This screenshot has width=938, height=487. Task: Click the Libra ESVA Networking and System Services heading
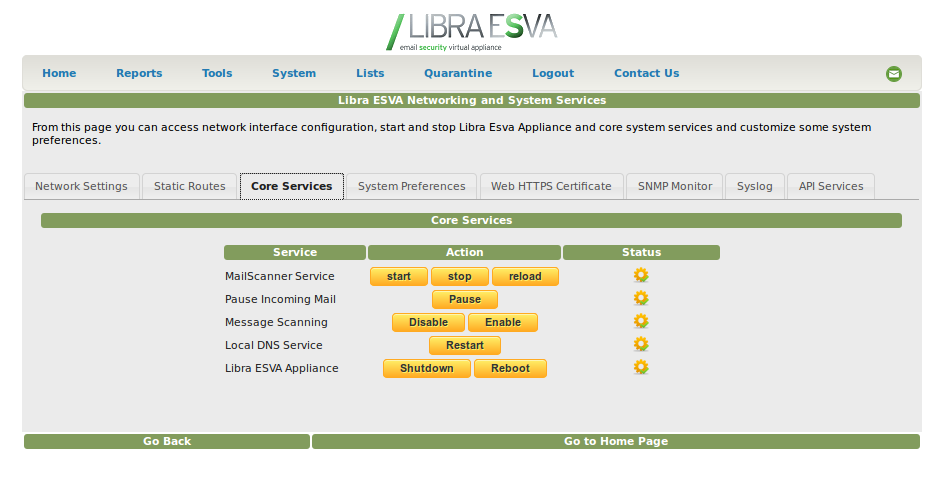click(472, 100)
